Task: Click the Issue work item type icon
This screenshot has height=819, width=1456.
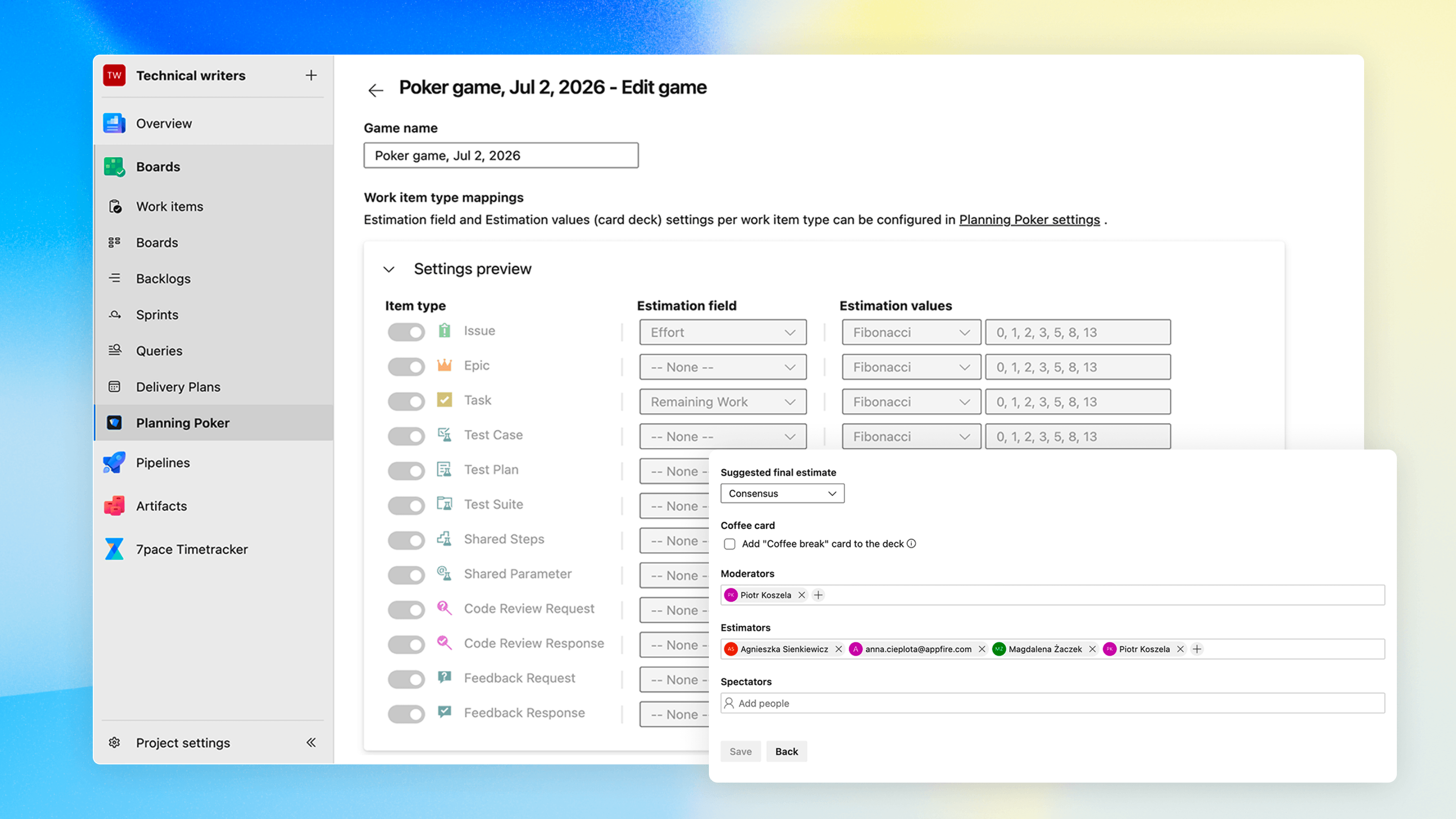Action: (445, 331)
